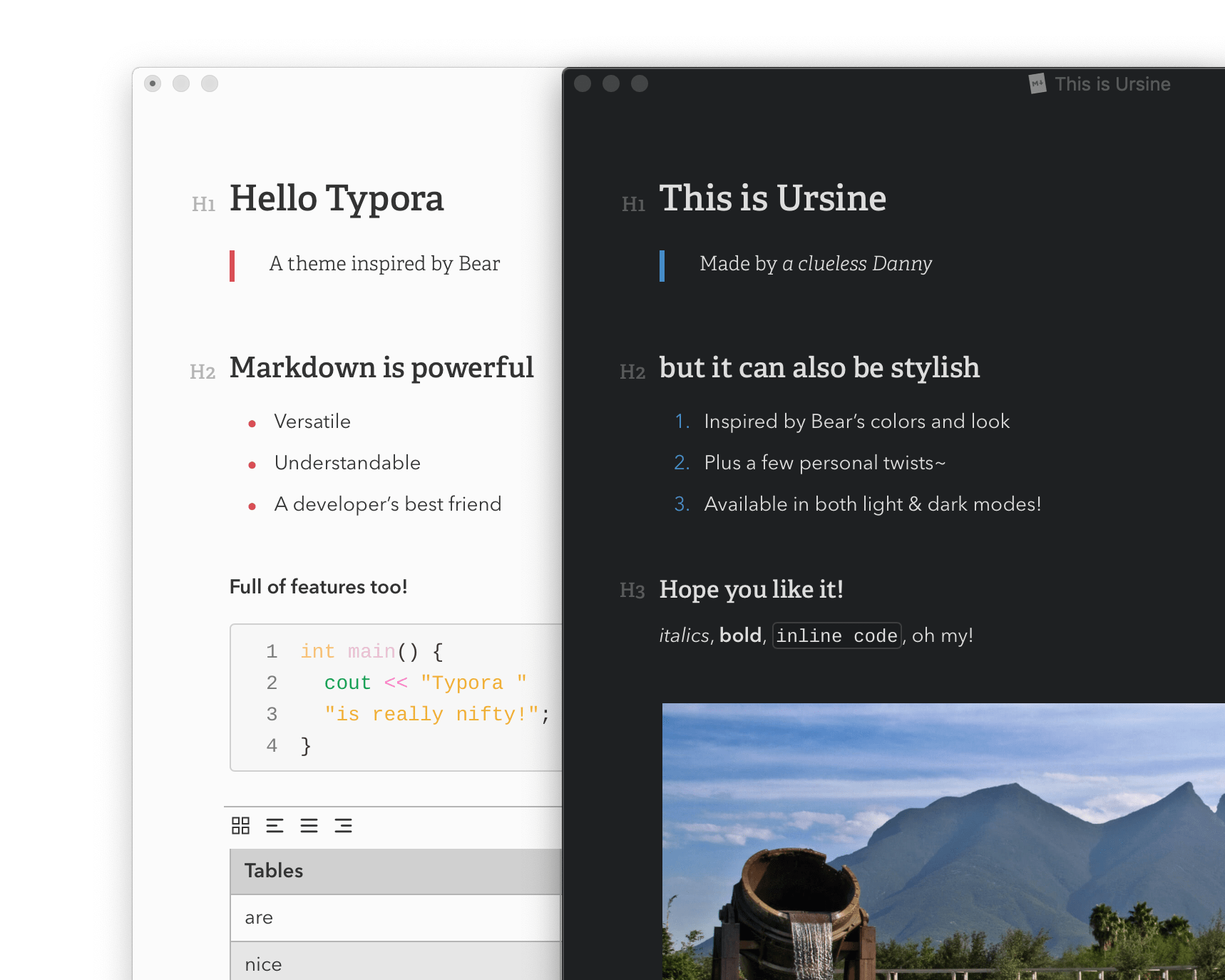This screenshot has width=1225, height=980.
Task: Close the dark Ursine window
Action: point(583,83)
